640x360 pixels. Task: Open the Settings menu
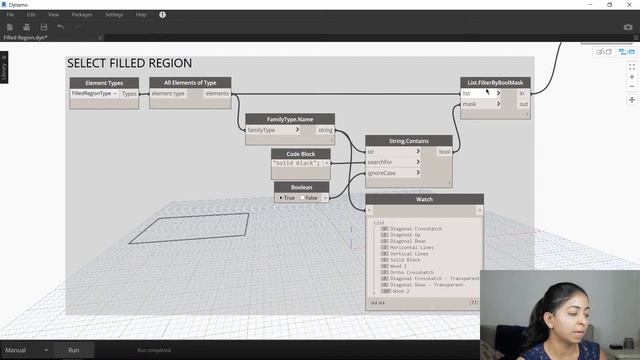pyautogui.click(x=114, y=15)
